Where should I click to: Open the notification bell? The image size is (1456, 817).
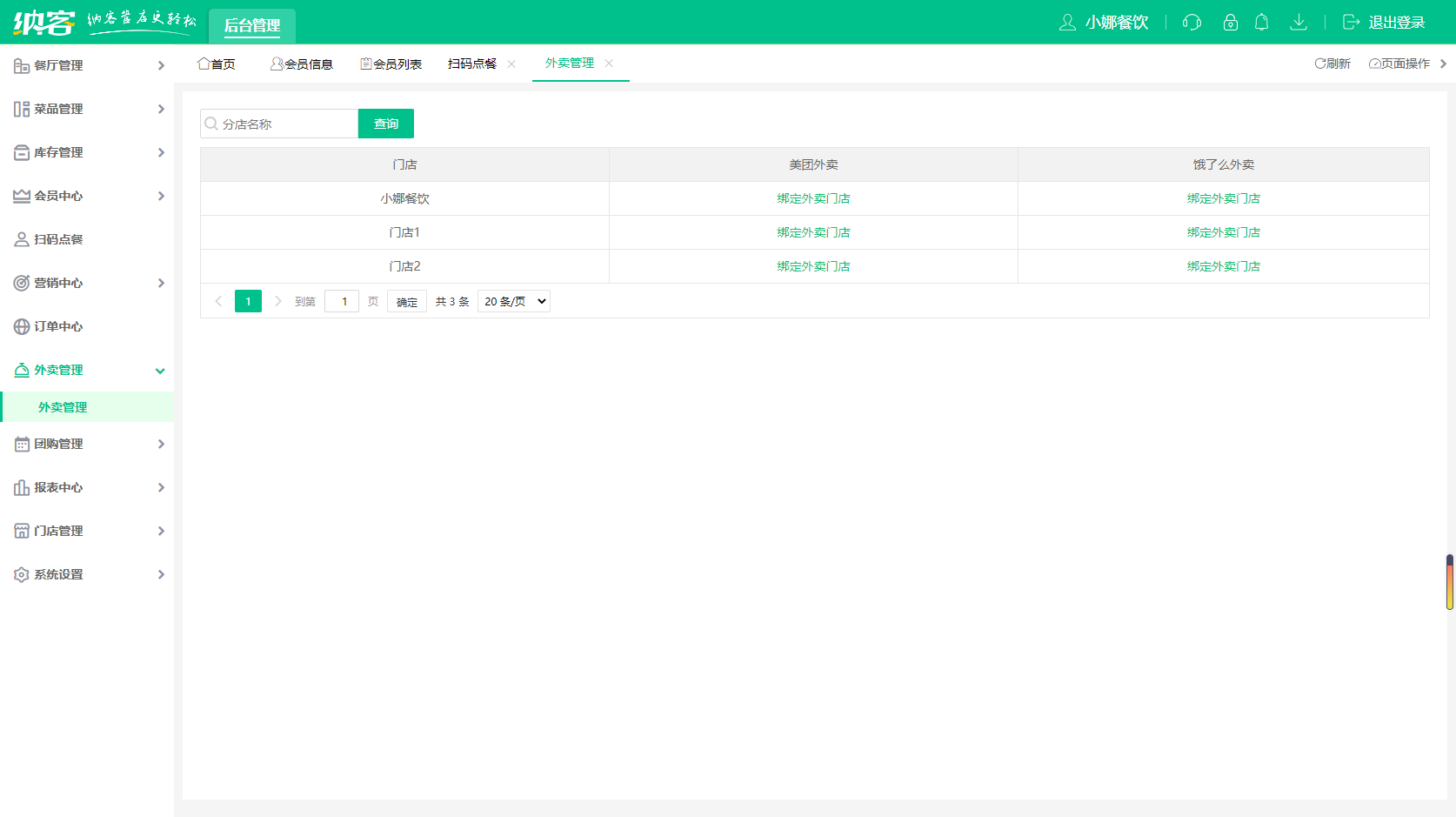(x=1261, y=23)
